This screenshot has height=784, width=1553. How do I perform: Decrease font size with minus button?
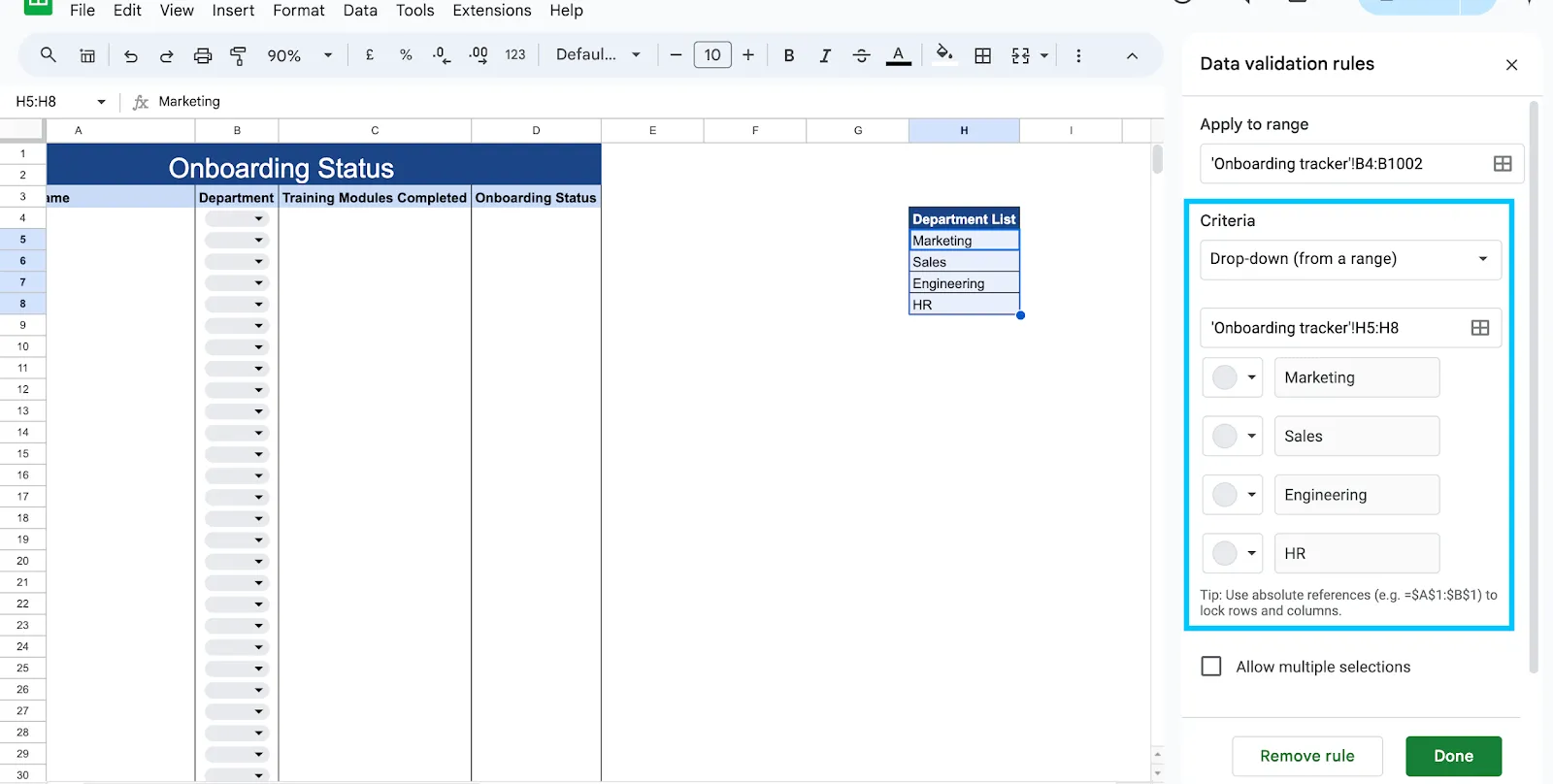676,55
